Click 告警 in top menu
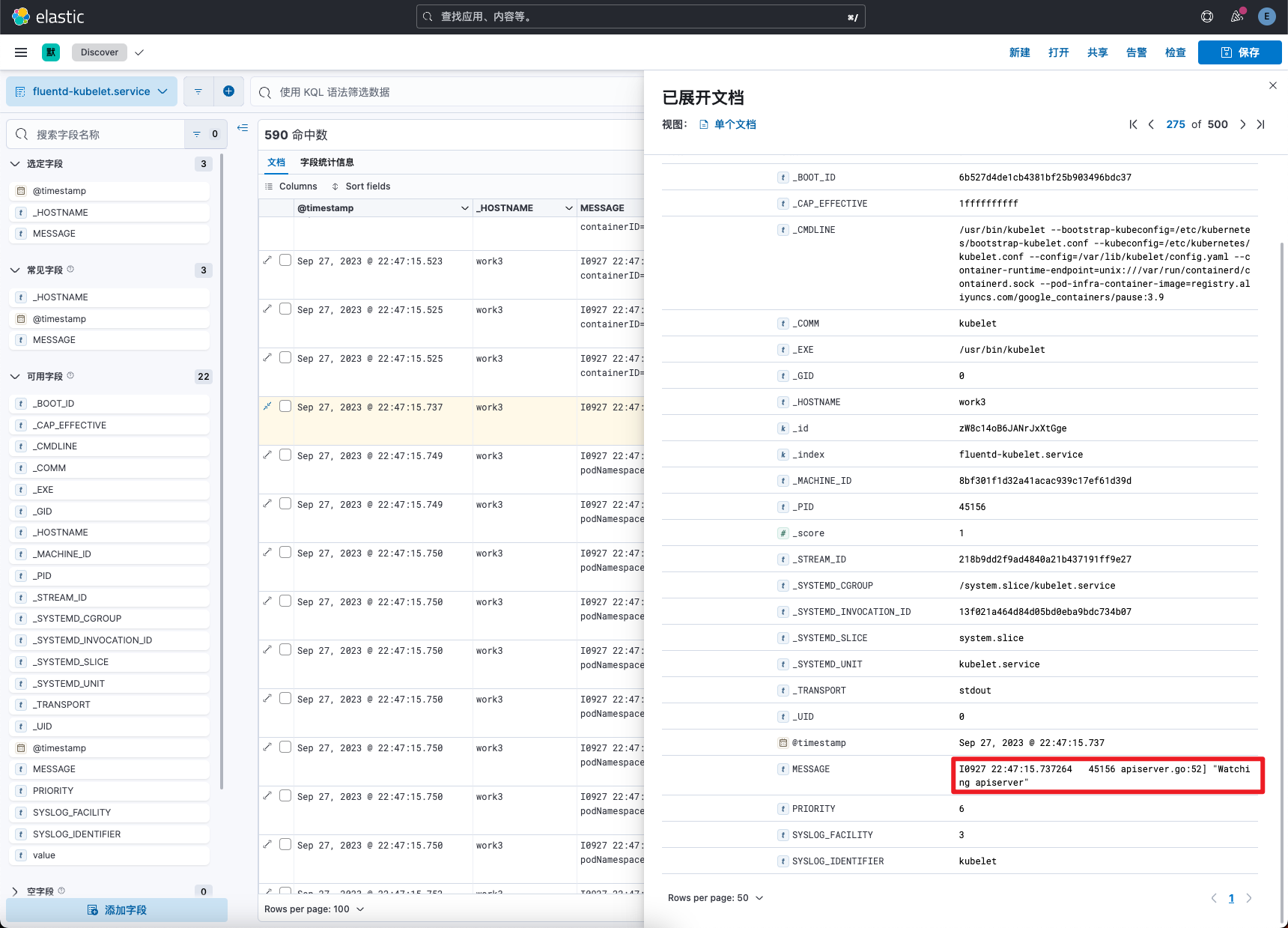 (x=1137, y=52)
